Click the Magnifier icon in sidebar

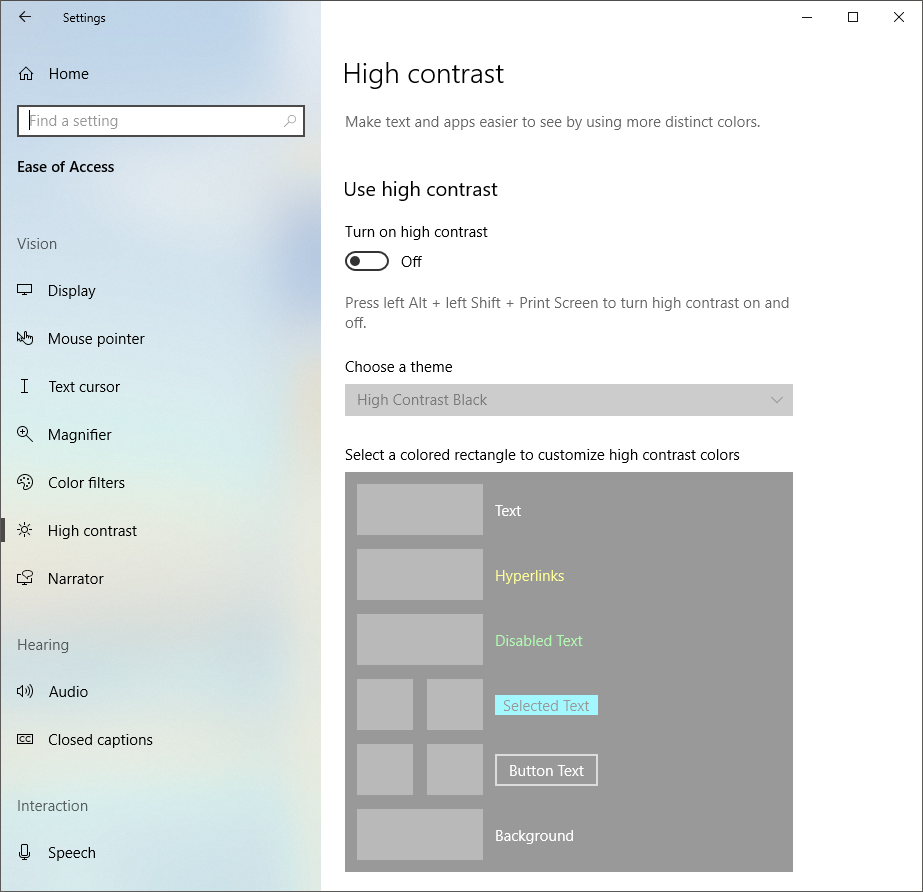(x=26, y=435)
